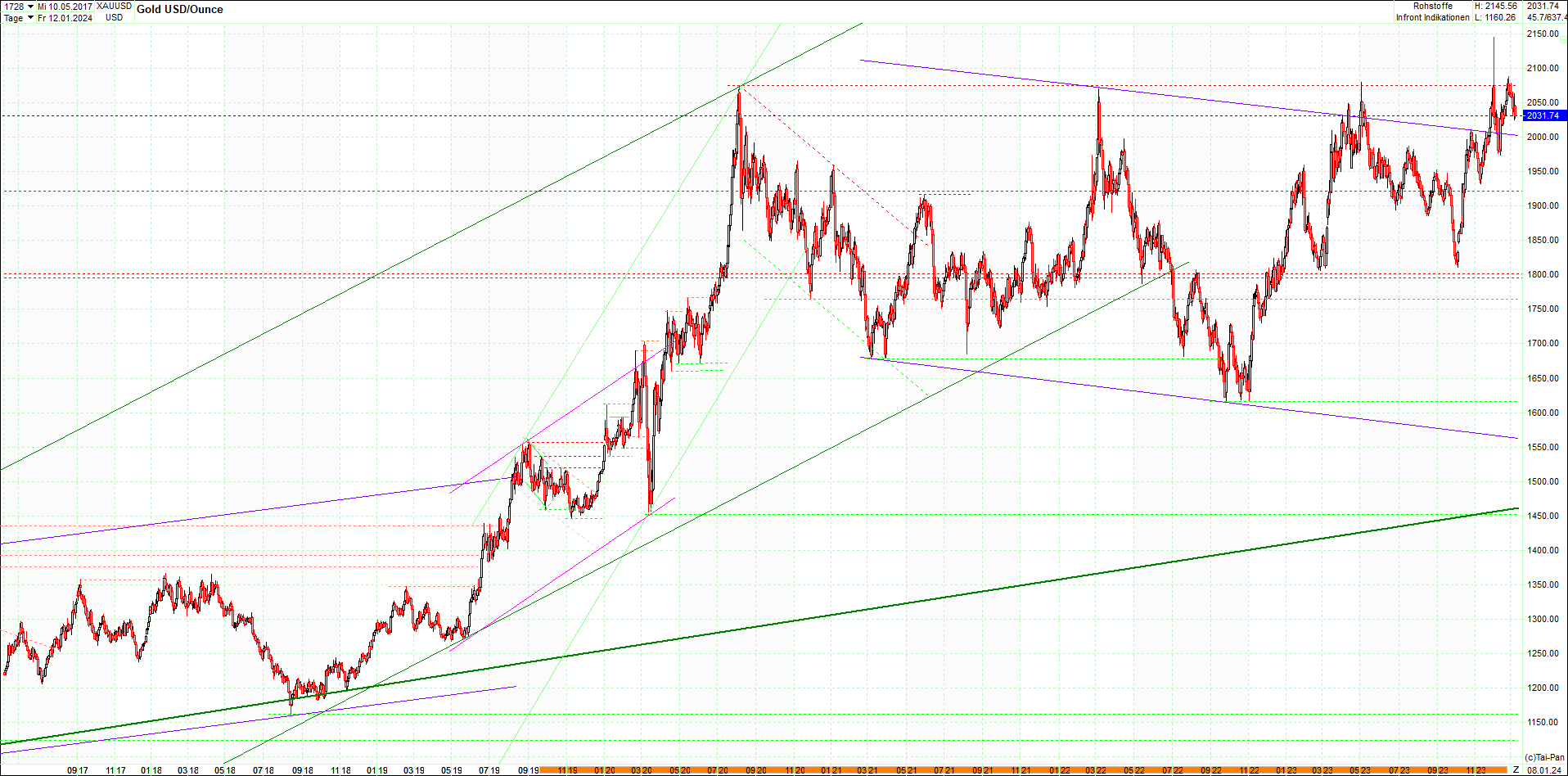Click the 09 17 time axis label
Screen dimensions: 1568x776
(x=78, y=770)
